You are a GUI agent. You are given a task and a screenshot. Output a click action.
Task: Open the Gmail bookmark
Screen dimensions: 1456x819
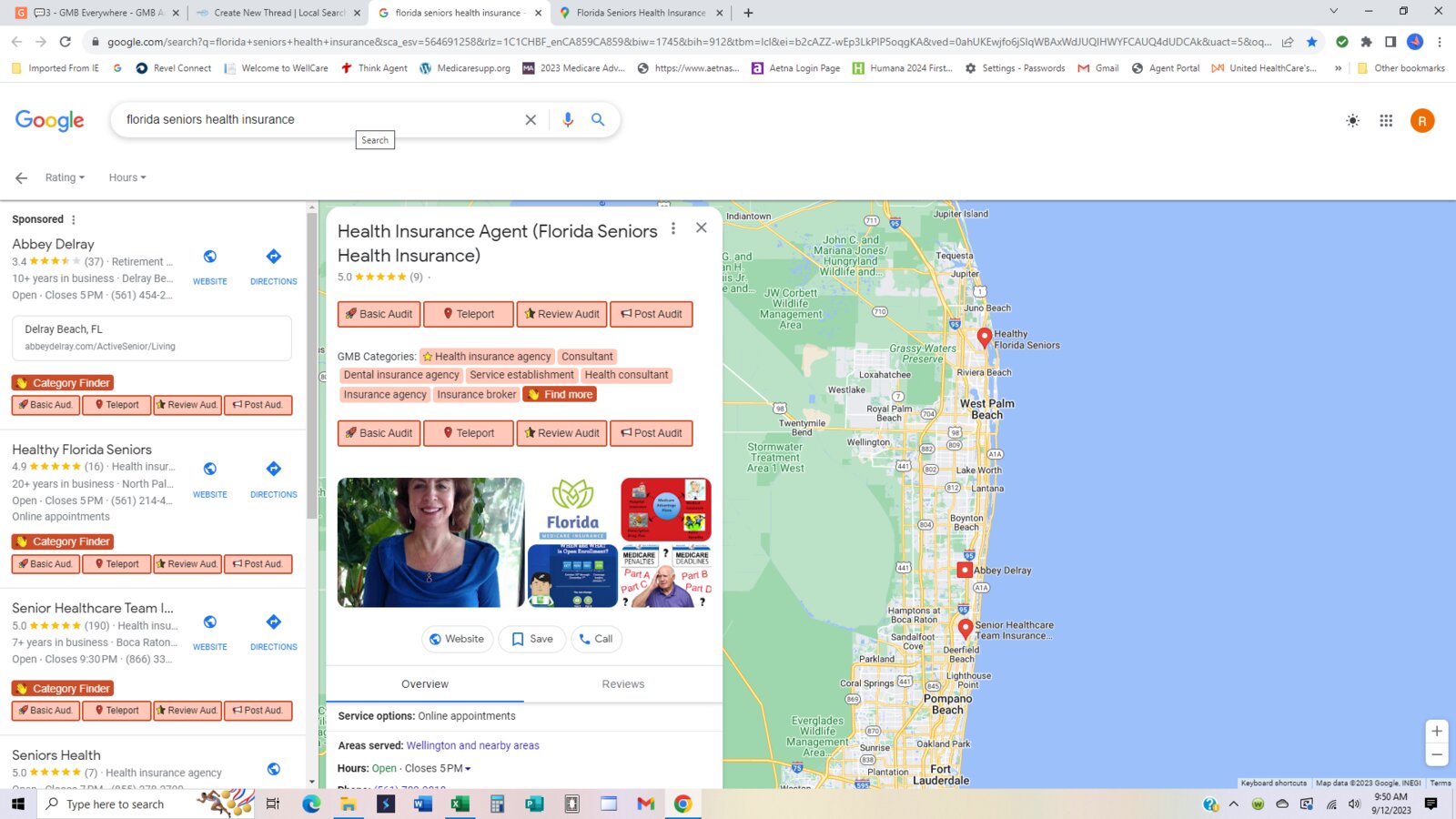[x=1098, y=68]
